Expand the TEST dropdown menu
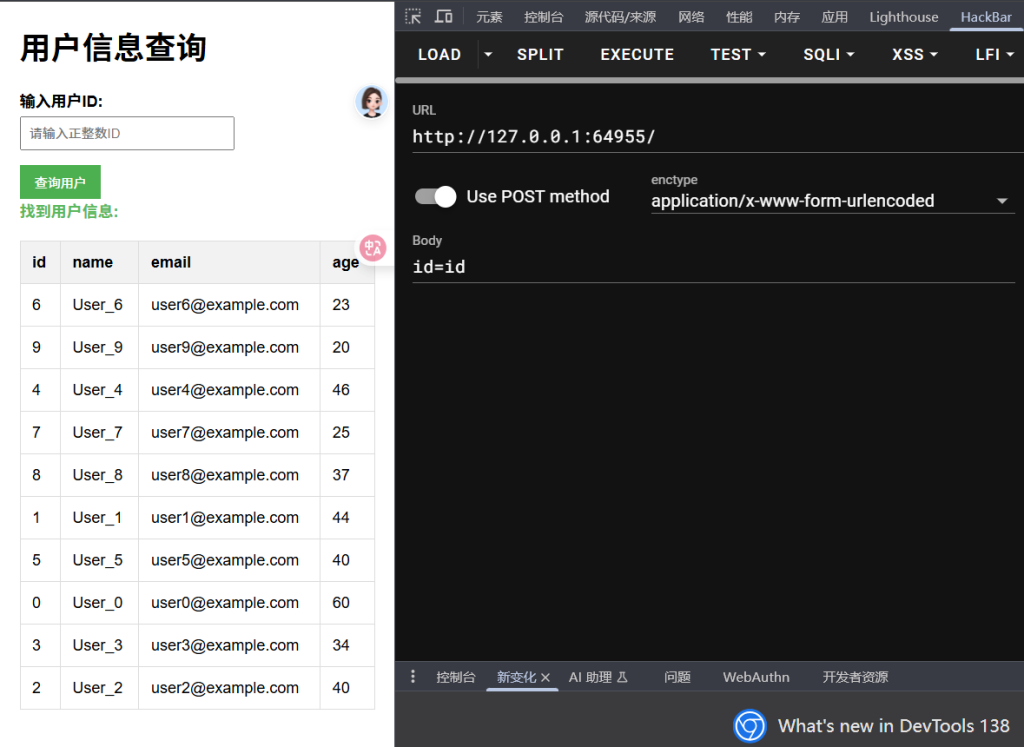1024x747 pixels. coord(738,54)
